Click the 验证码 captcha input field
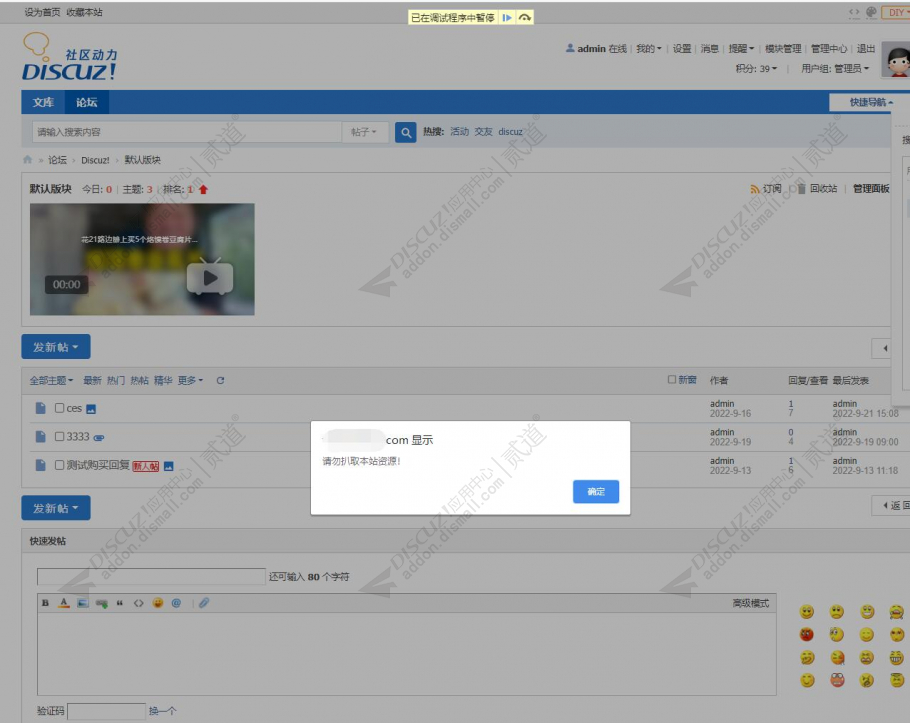910x723 pixels. point(106,711)
